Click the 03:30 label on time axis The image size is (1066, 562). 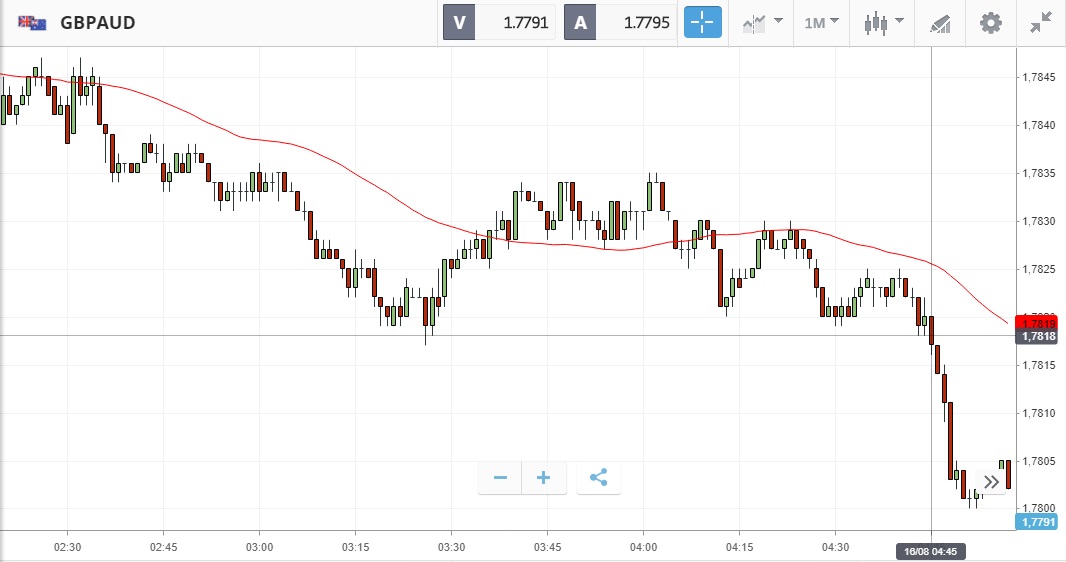[451, 547]
